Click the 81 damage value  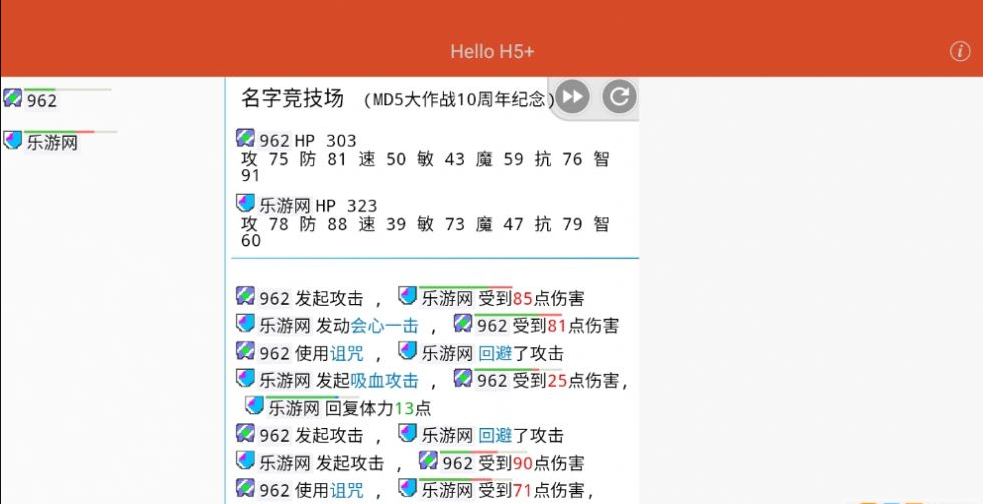tap(557, 326)
